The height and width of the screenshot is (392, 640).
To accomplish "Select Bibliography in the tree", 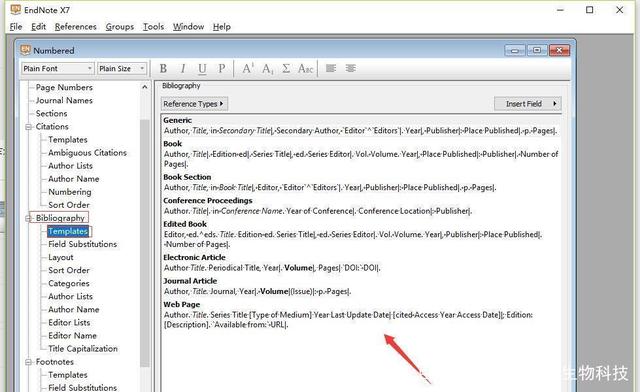I will 60,218.
